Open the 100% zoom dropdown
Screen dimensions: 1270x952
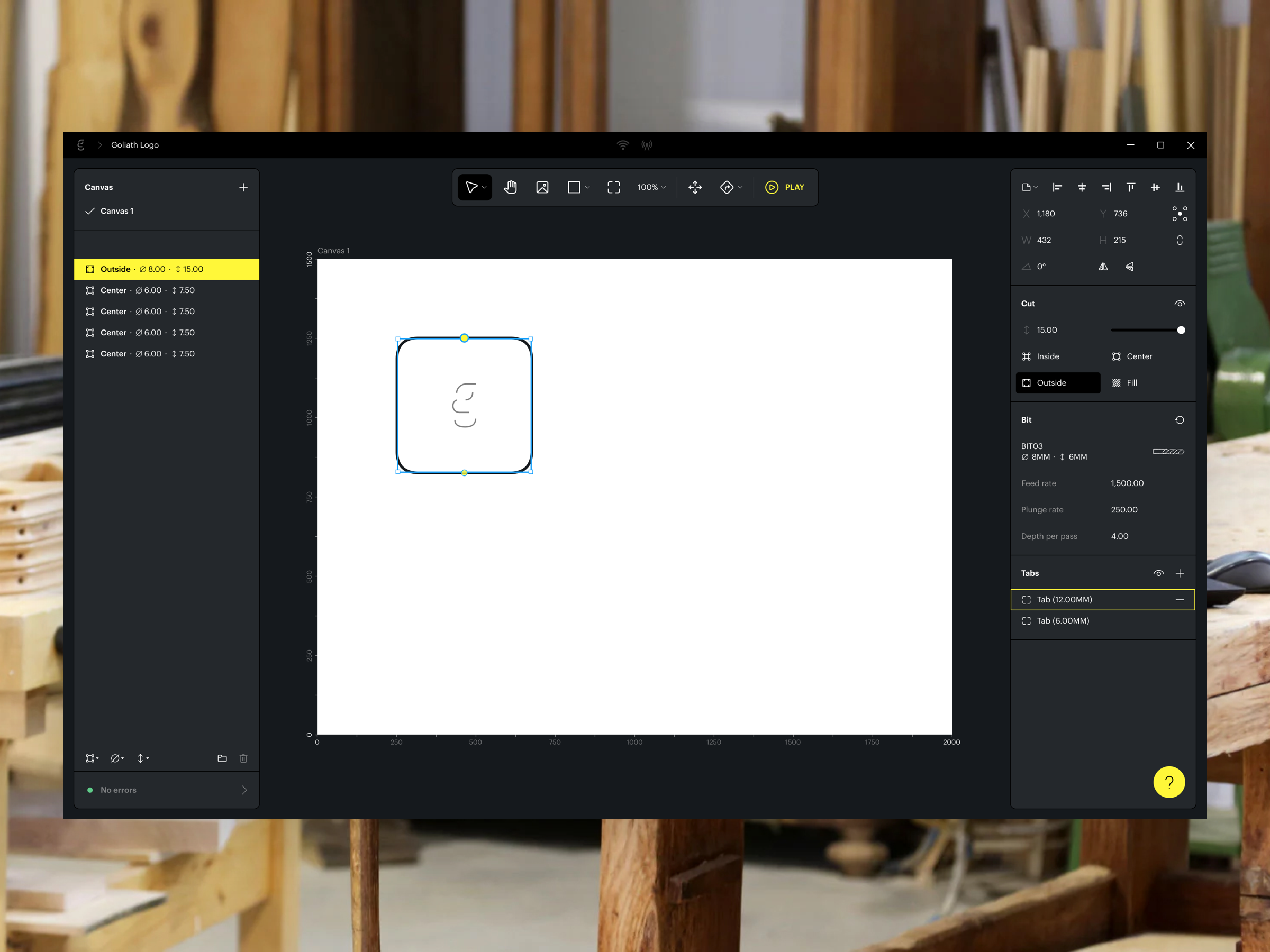coord(650,187)
